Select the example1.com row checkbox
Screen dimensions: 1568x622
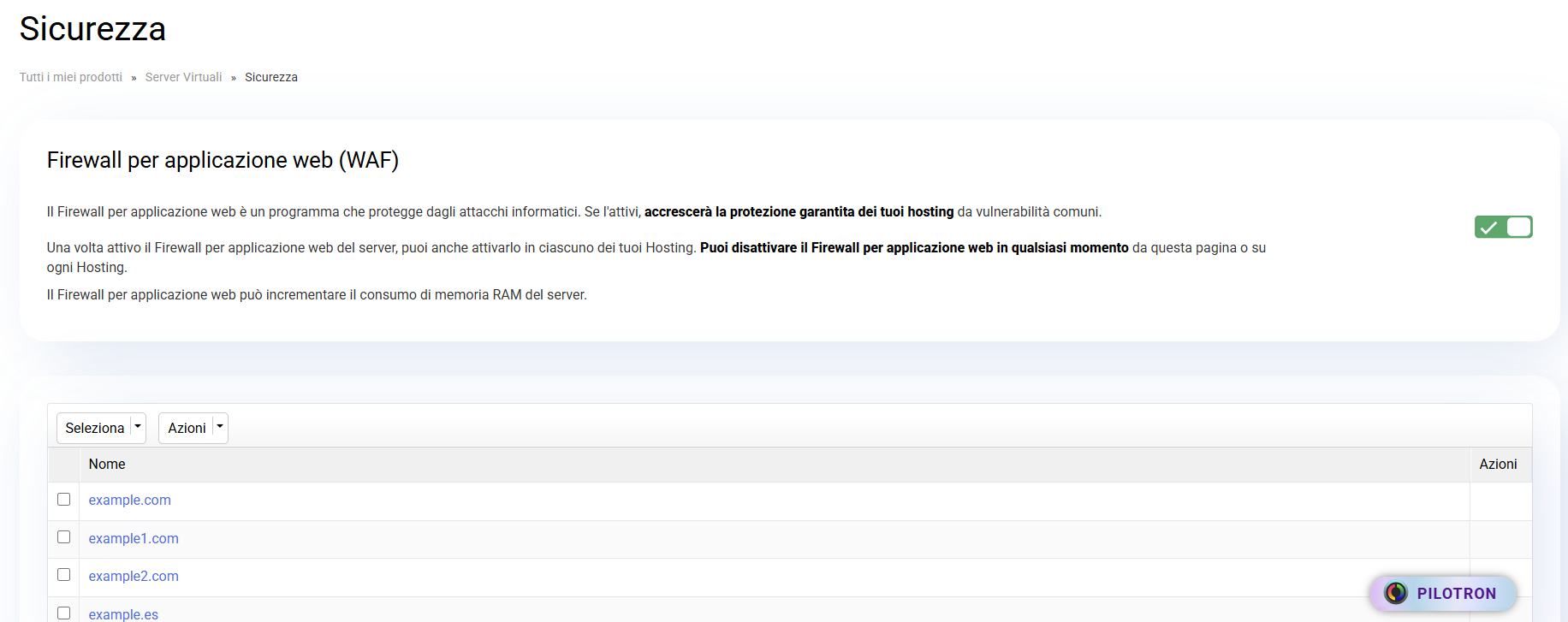pyautogui.click(x=63, y=537)
